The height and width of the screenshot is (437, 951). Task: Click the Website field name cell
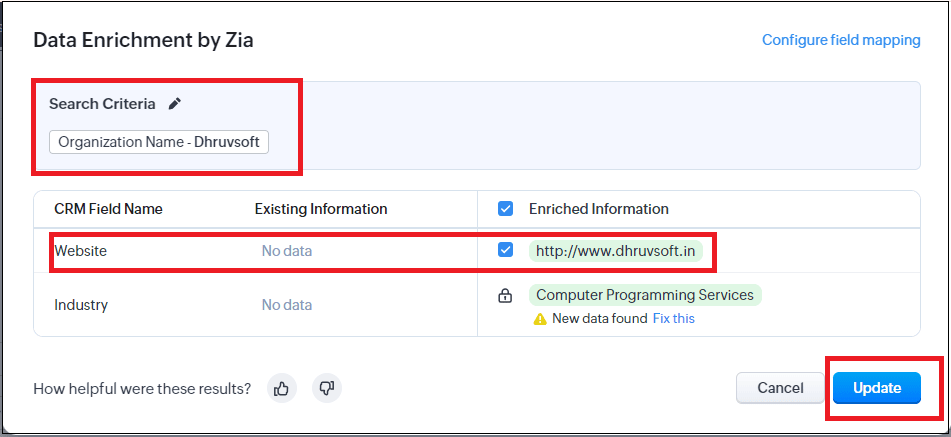81,250
